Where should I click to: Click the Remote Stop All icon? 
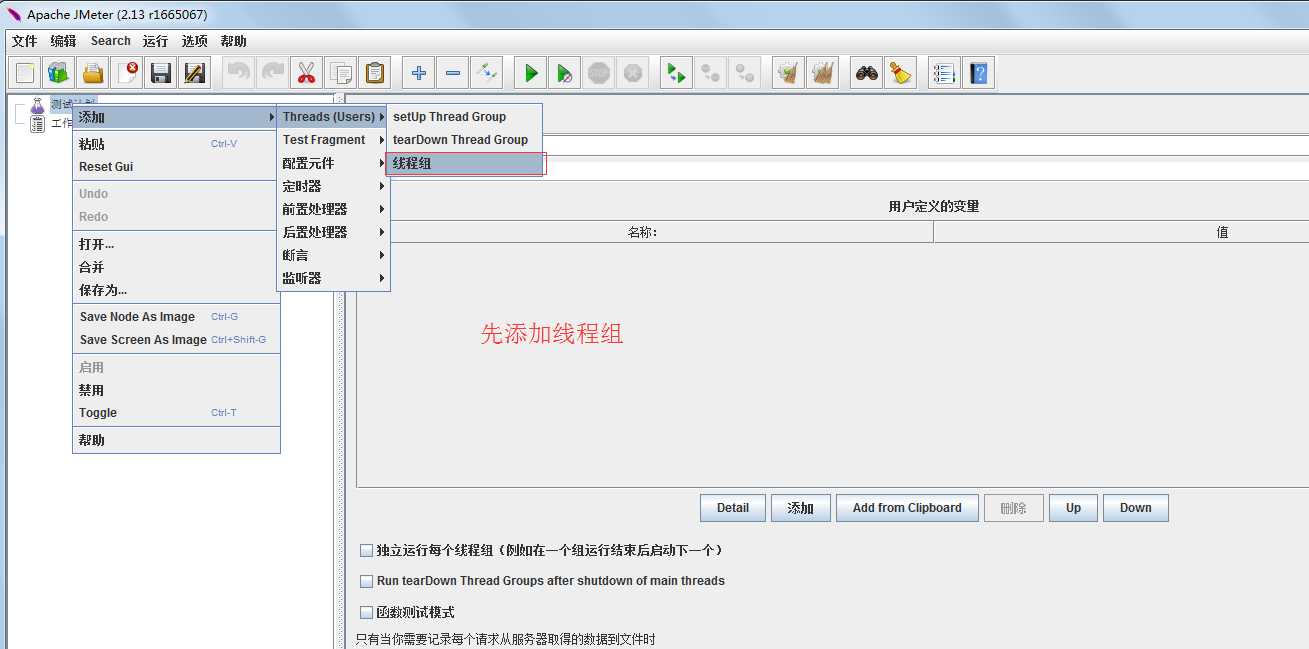(x=711, y=73)
